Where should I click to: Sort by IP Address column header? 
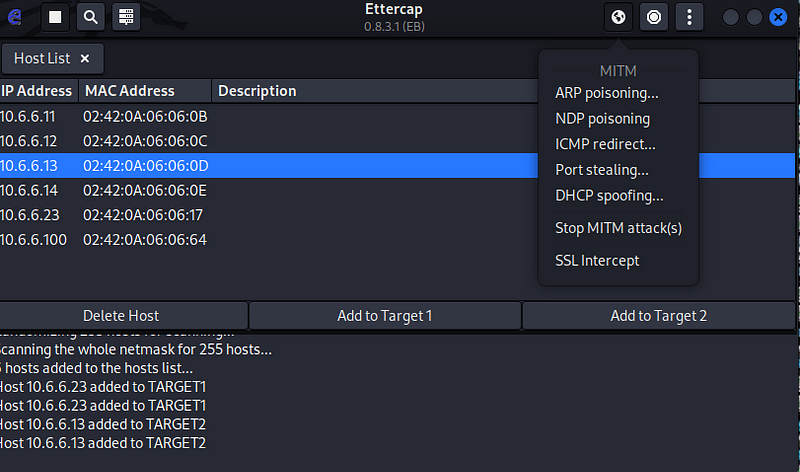click(x=38, y=91)
